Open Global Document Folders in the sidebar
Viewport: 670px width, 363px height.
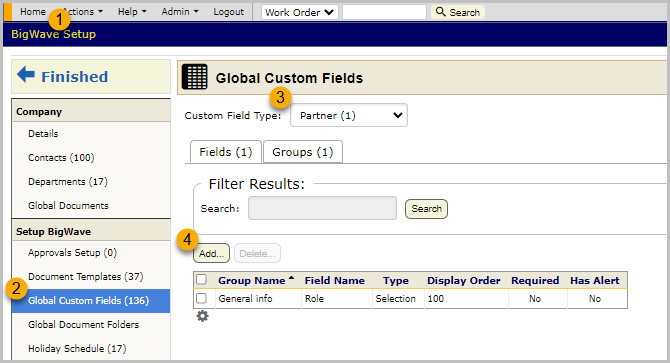(x=84, y=325)
